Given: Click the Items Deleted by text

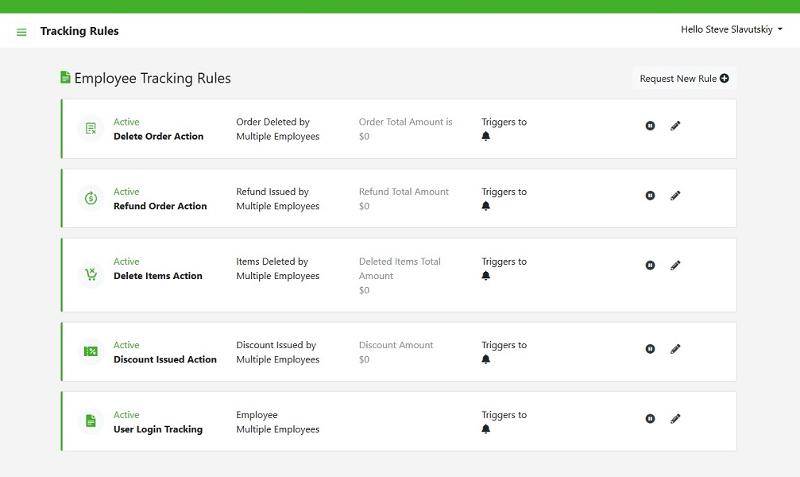Looking at the screenshot, I should (272, 262).
